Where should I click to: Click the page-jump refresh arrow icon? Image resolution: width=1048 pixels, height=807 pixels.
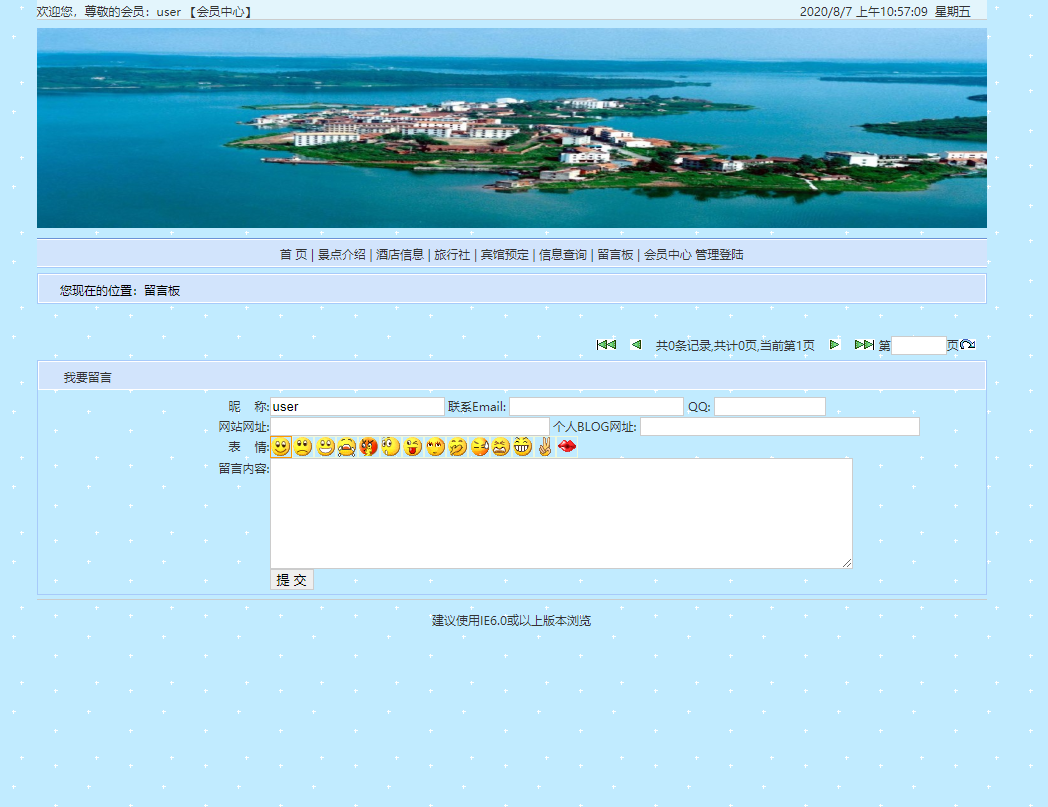966,344
